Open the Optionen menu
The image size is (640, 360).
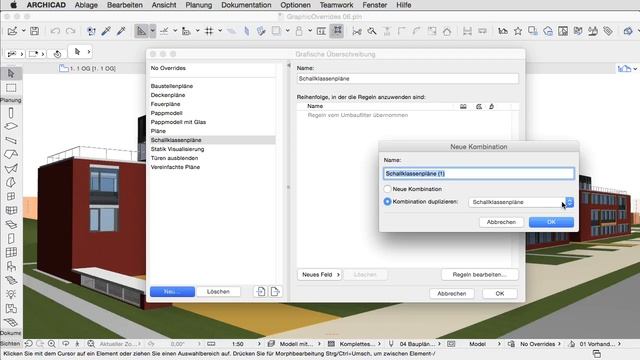pyautogui.click(x=295, y=5)
